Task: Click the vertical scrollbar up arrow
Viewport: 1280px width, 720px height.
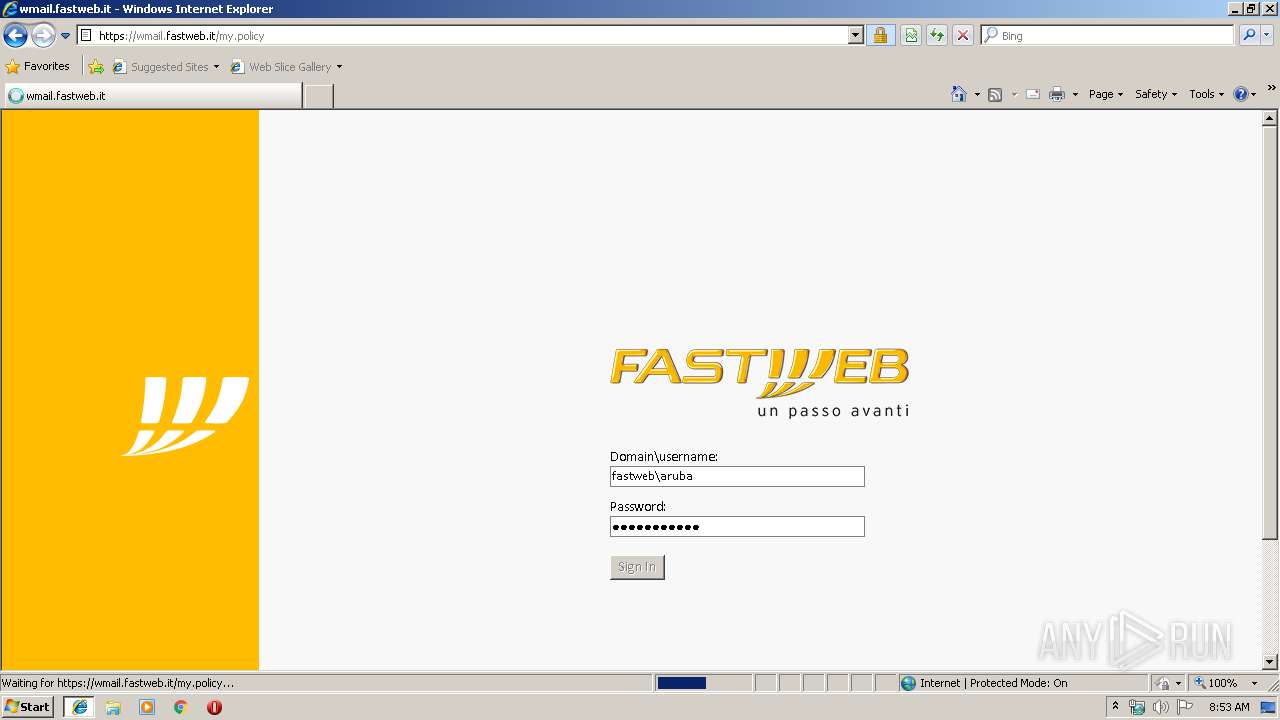Action: tap(1270, 118)
